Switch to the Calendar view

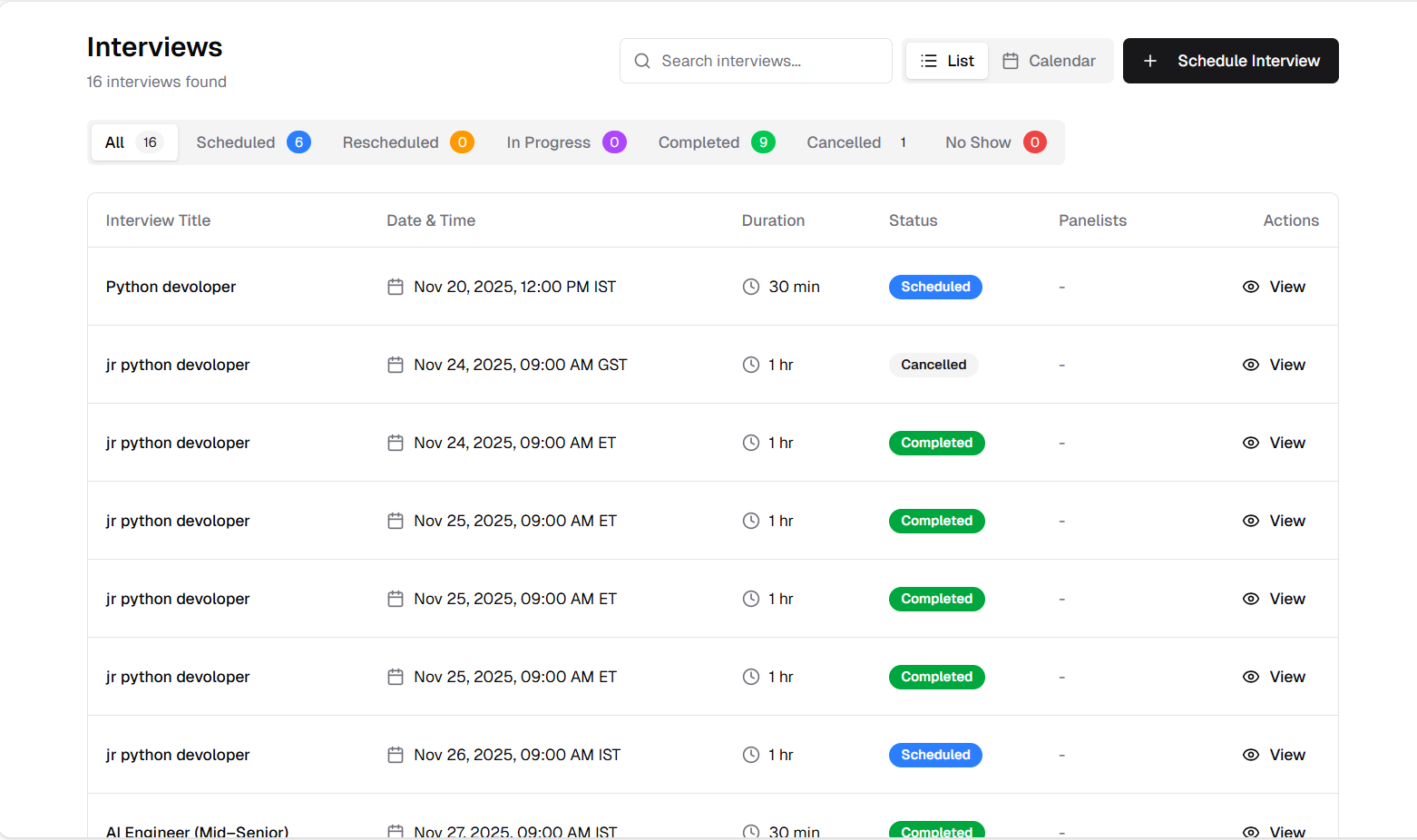[x=1050, y=61]
